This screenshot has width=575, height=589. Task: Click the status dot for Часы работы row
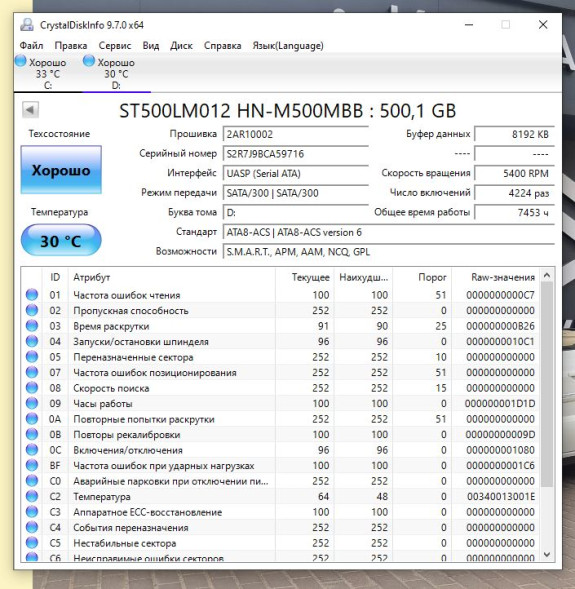point(32,403)
